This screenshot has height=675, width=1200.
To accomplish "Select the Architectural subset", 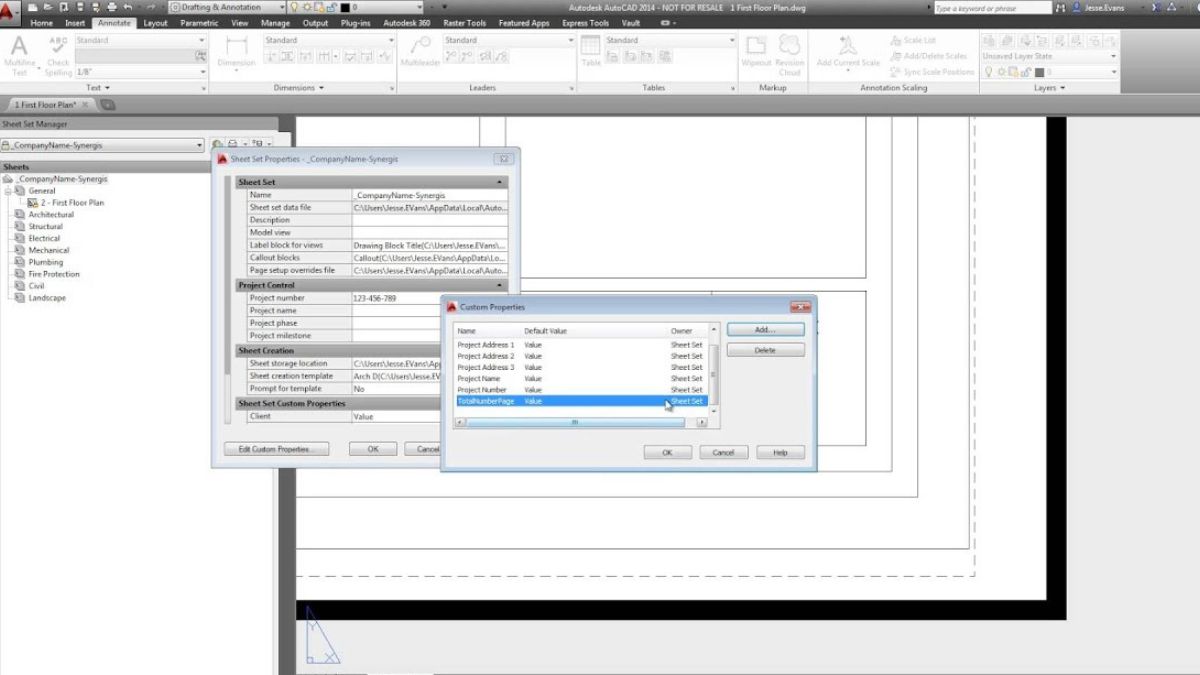I will (x=51, y=215).
